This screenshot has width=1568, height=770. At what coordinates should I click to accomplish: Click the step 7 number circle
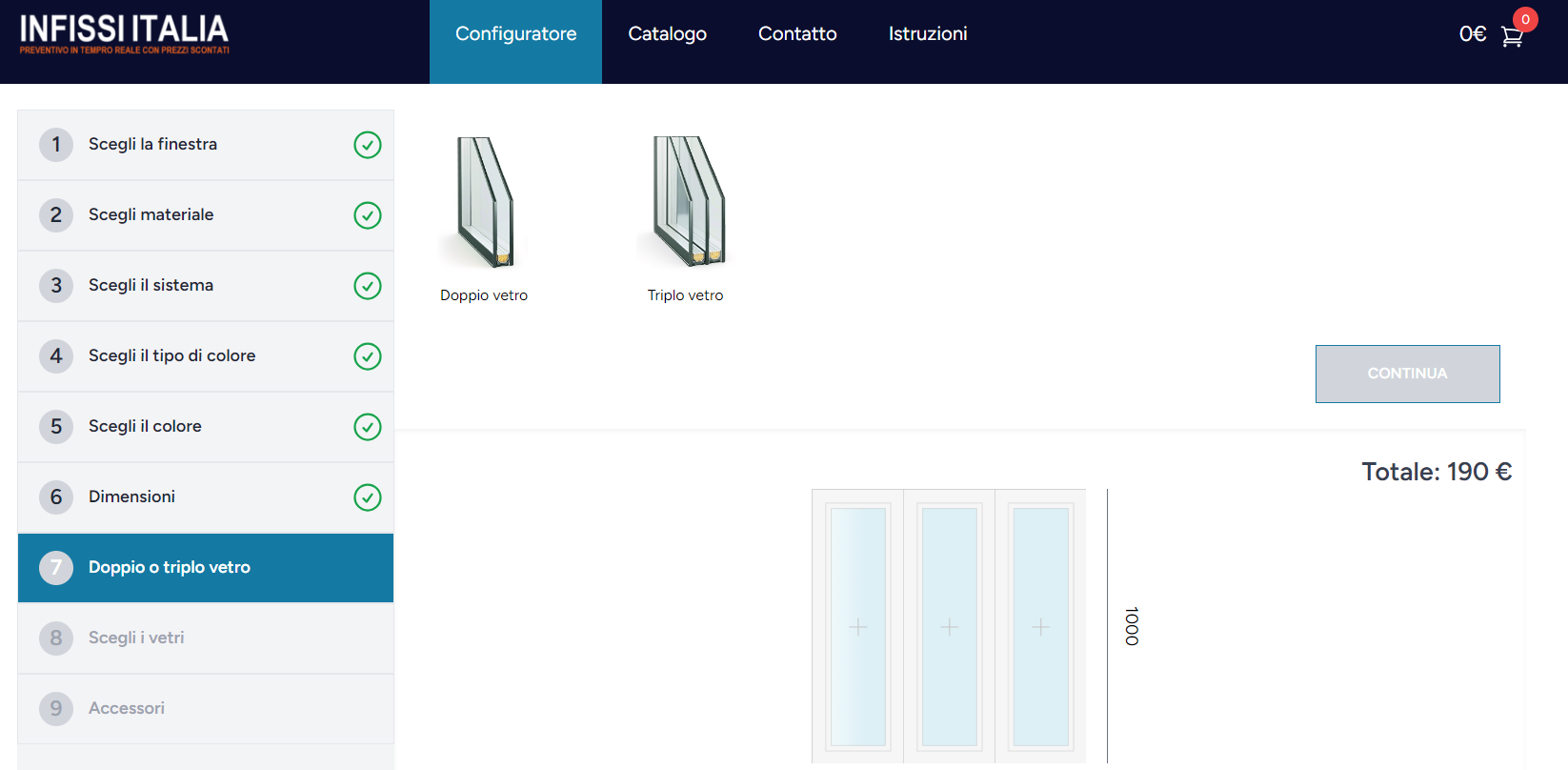coord(56,568)
